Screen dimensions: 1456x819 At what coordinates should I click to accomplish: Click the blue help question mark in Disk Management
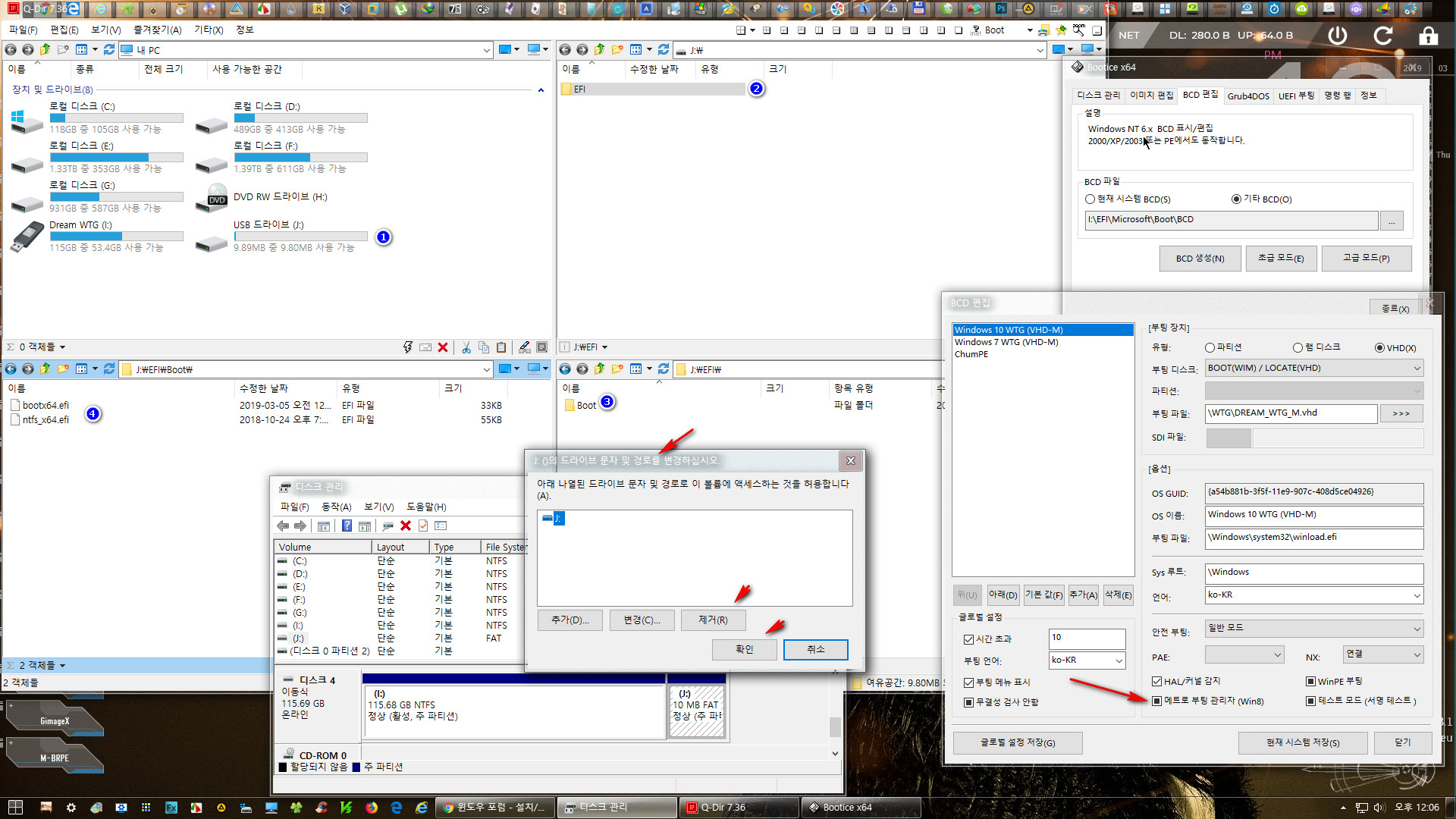pos(347,526)
